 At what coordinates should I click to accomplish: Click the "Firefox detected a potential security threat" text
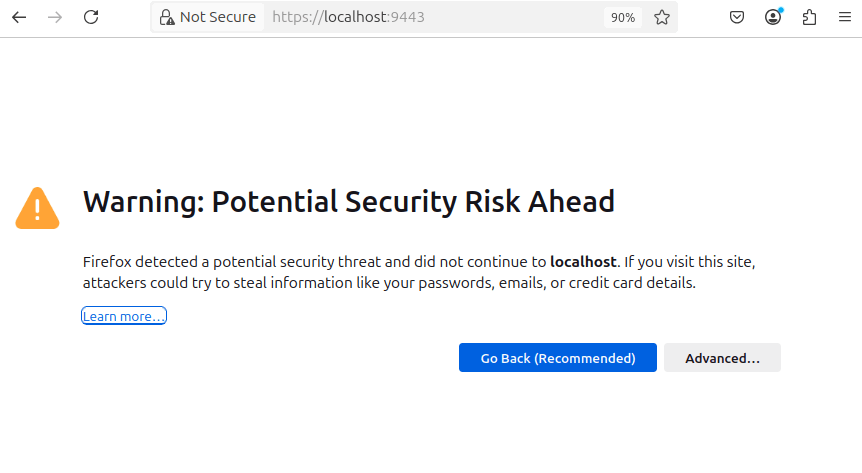(x=232, y=262)
